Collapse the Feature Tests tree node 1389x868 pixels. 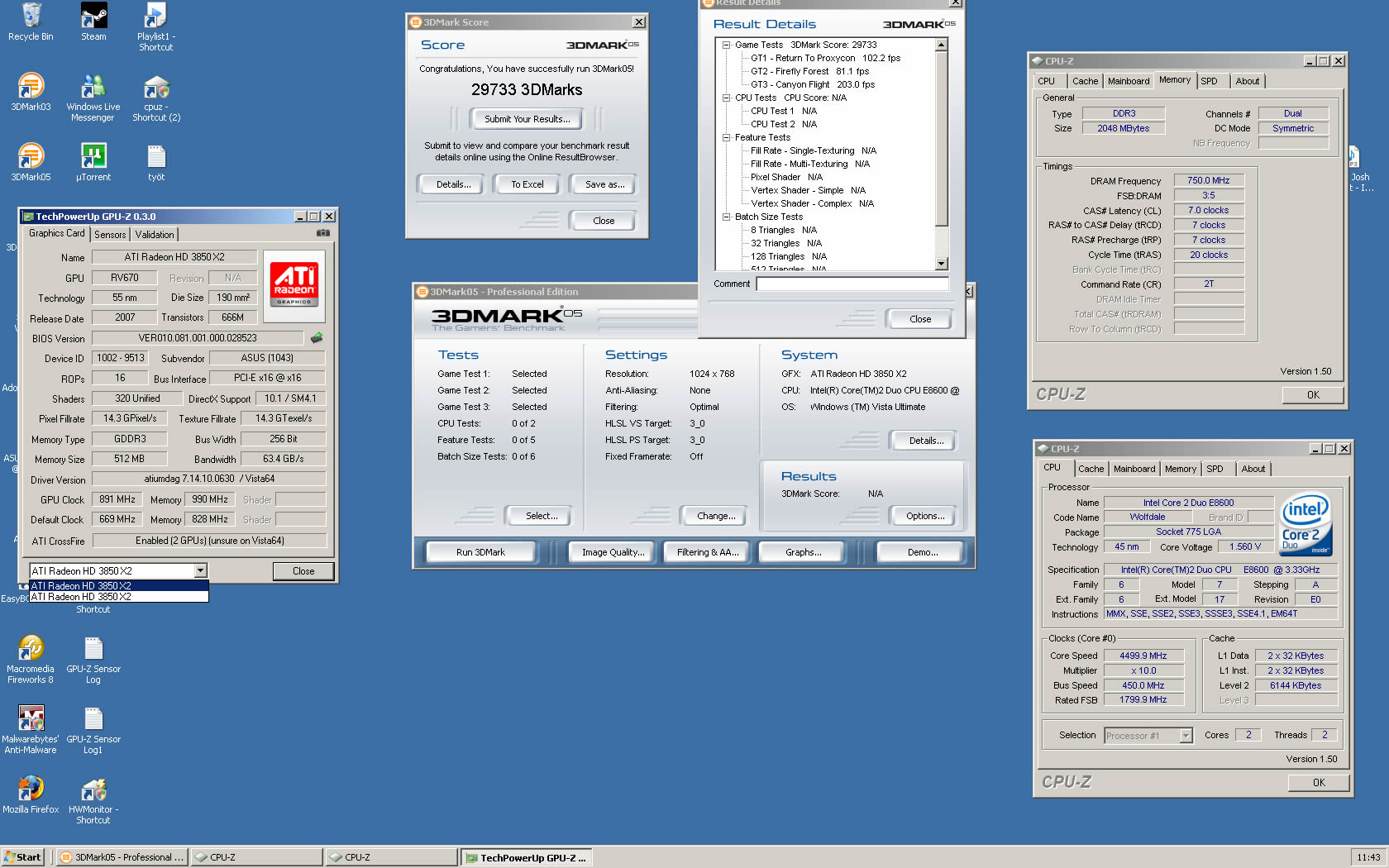click(726, 137)
